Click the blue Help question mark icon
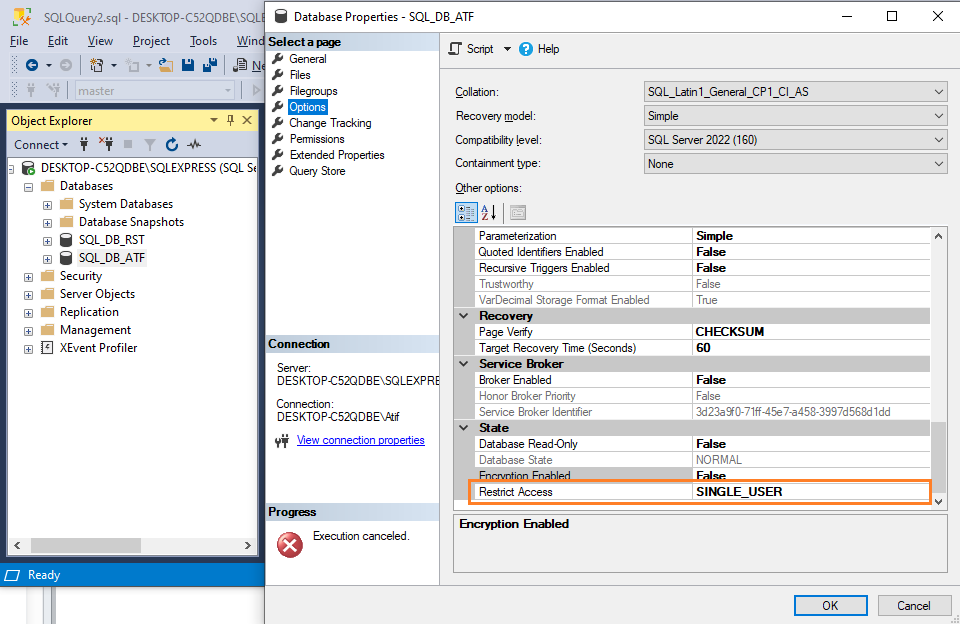The image size is (960, 624). pos(526,49)
